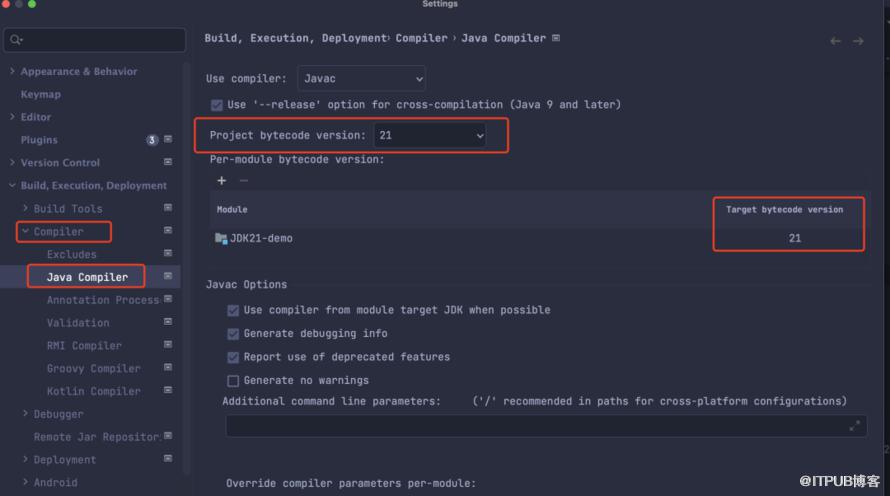Toggle the '--release' cross-compilation option checkbox
The width and height of the screenshot is (890, 496).
pos(217,105)
